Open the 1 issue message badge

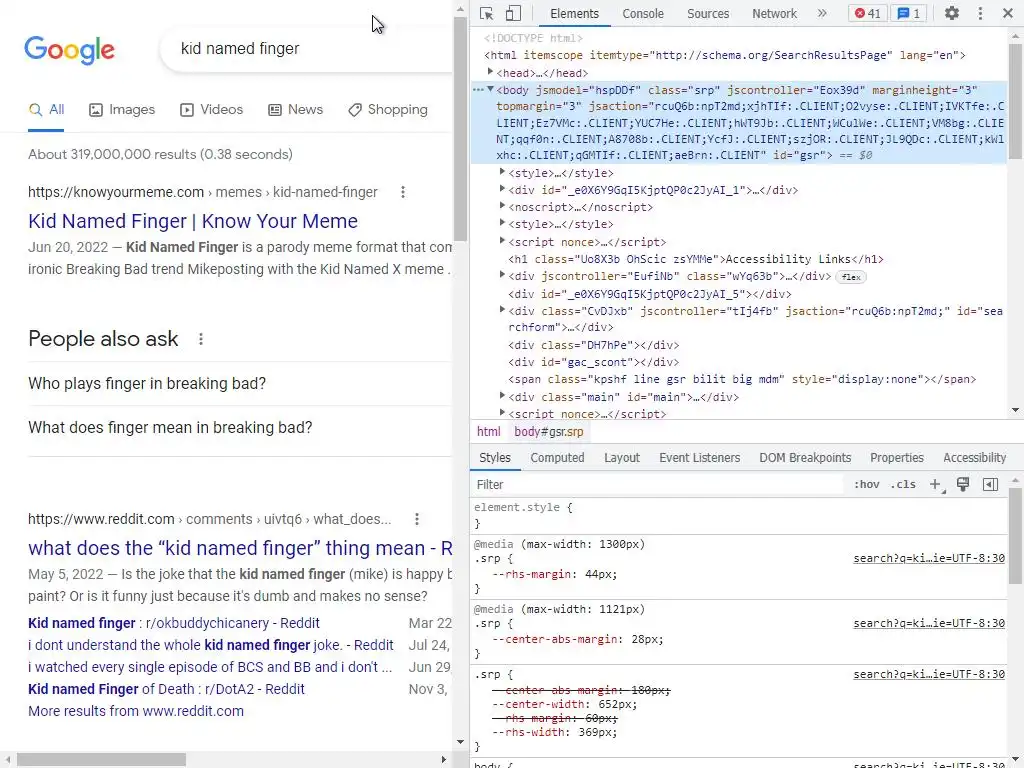point(908,13)
